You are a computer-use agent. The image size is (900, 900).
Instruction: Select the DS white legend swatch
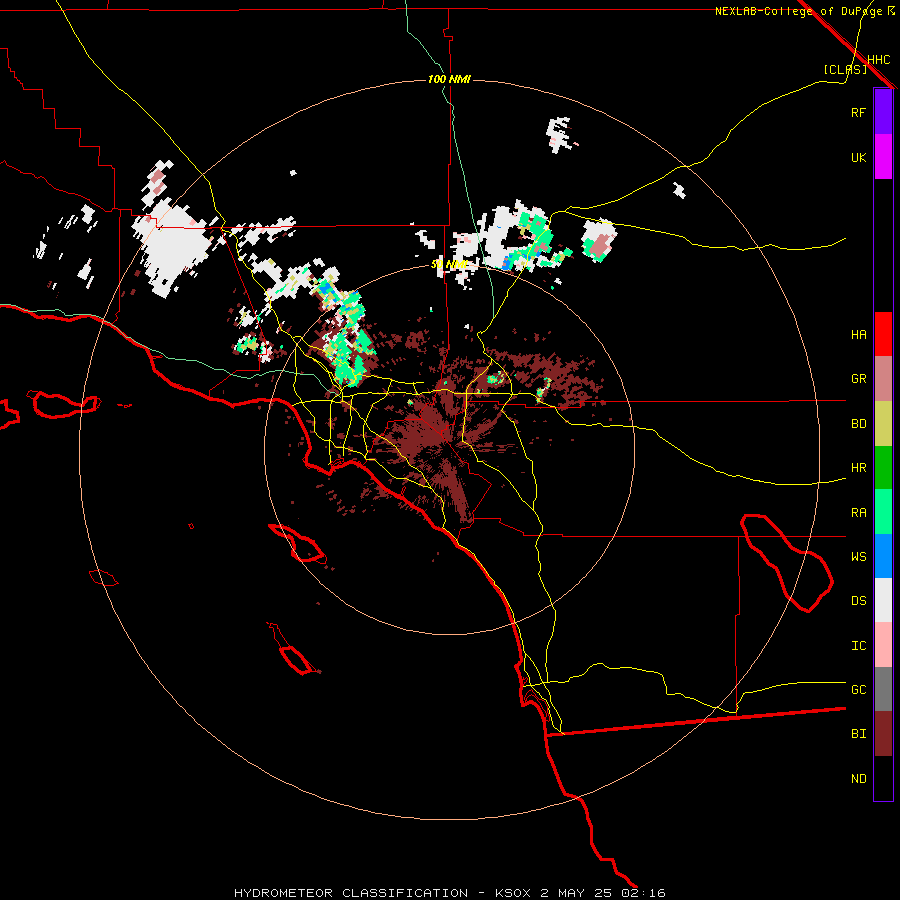tap(883, 600)
